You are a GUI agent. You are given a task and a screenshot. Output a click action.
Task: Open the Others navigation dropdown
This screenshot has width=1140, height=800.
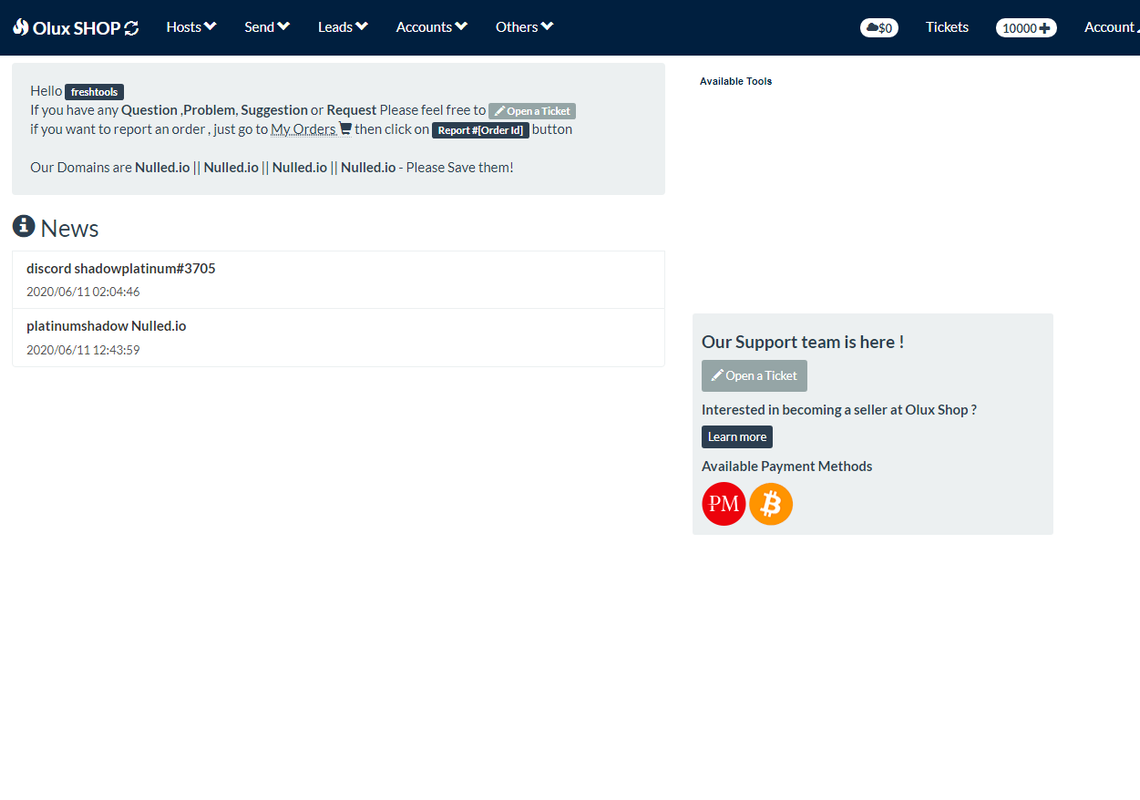pyautogui.click(x=524, y=27)
